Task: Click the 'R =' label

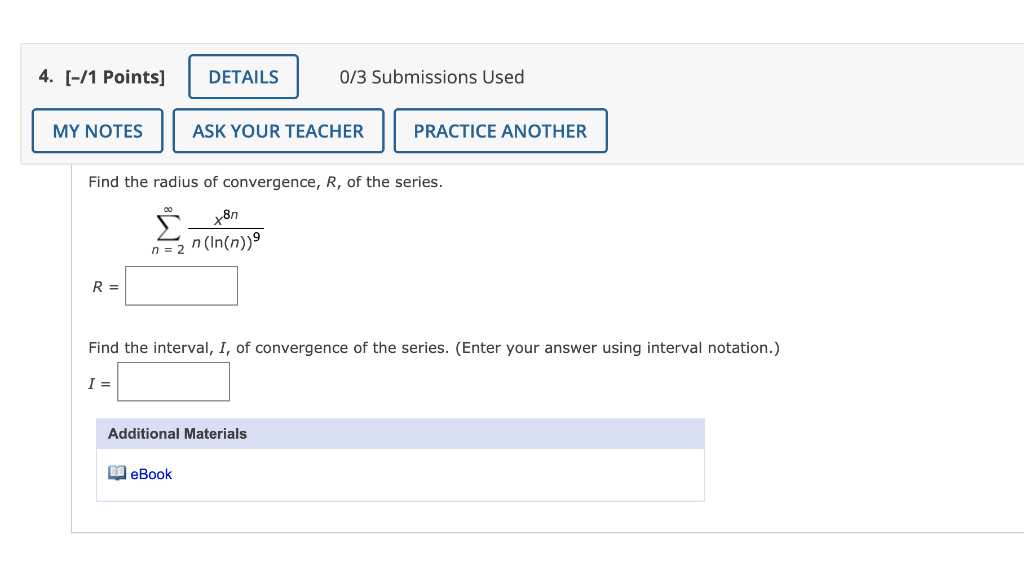Action: (x=106, y=287)
